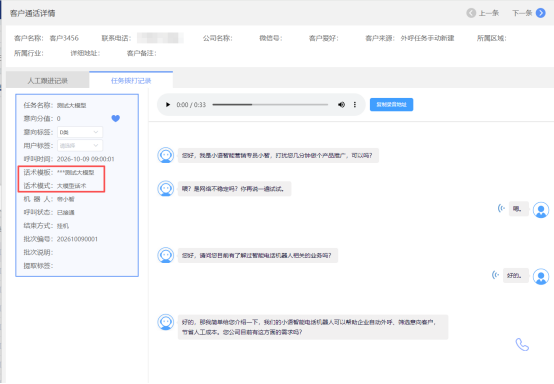
Task: Click the 结束方式 value 挂机
Action: point(63,226)
